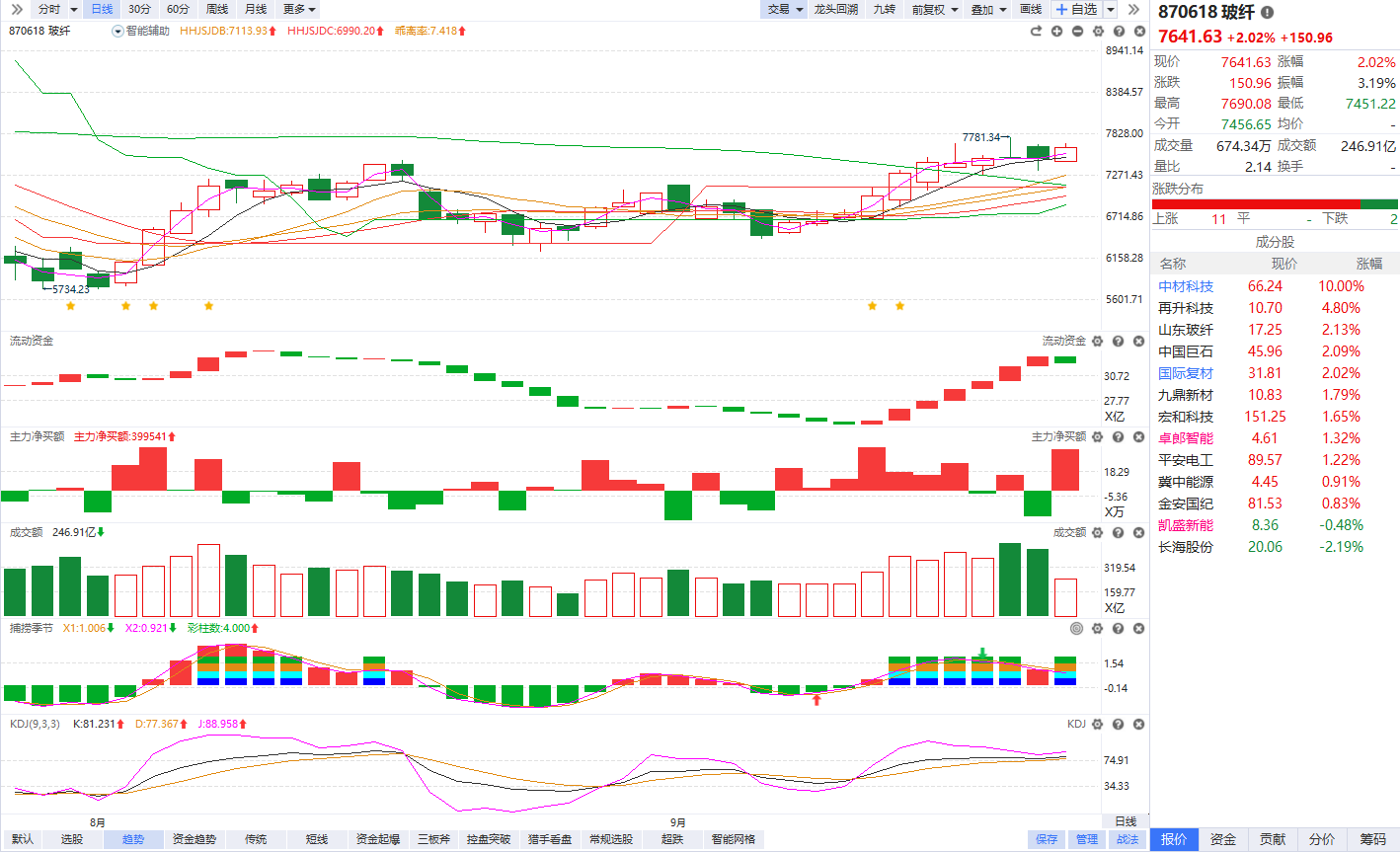
Task: Open the 交易 dropdown menu
Action: pyautogui.click(x=785, y=9)
